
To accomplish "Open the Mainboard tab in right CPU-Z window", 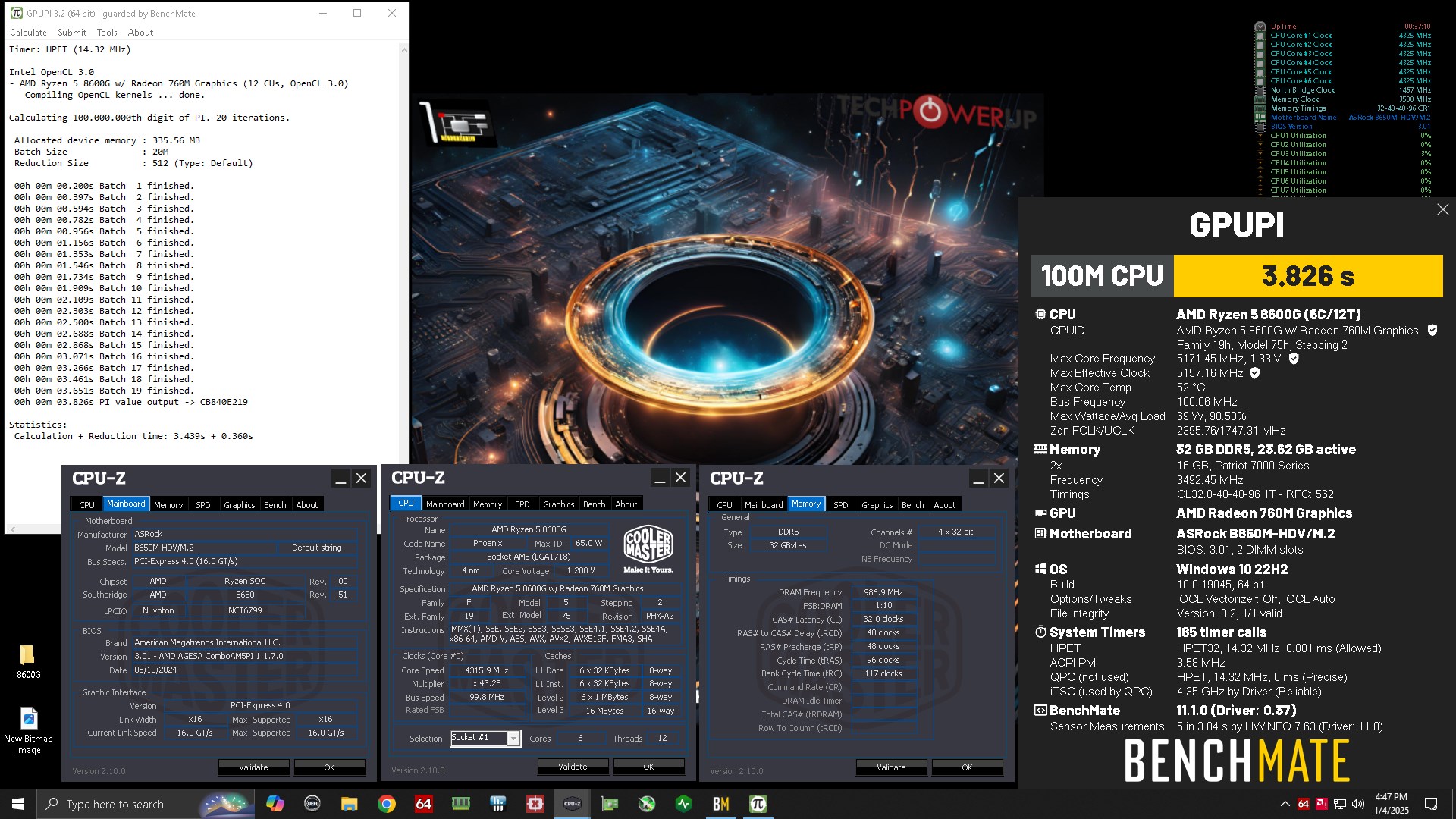I will [764, 505].
